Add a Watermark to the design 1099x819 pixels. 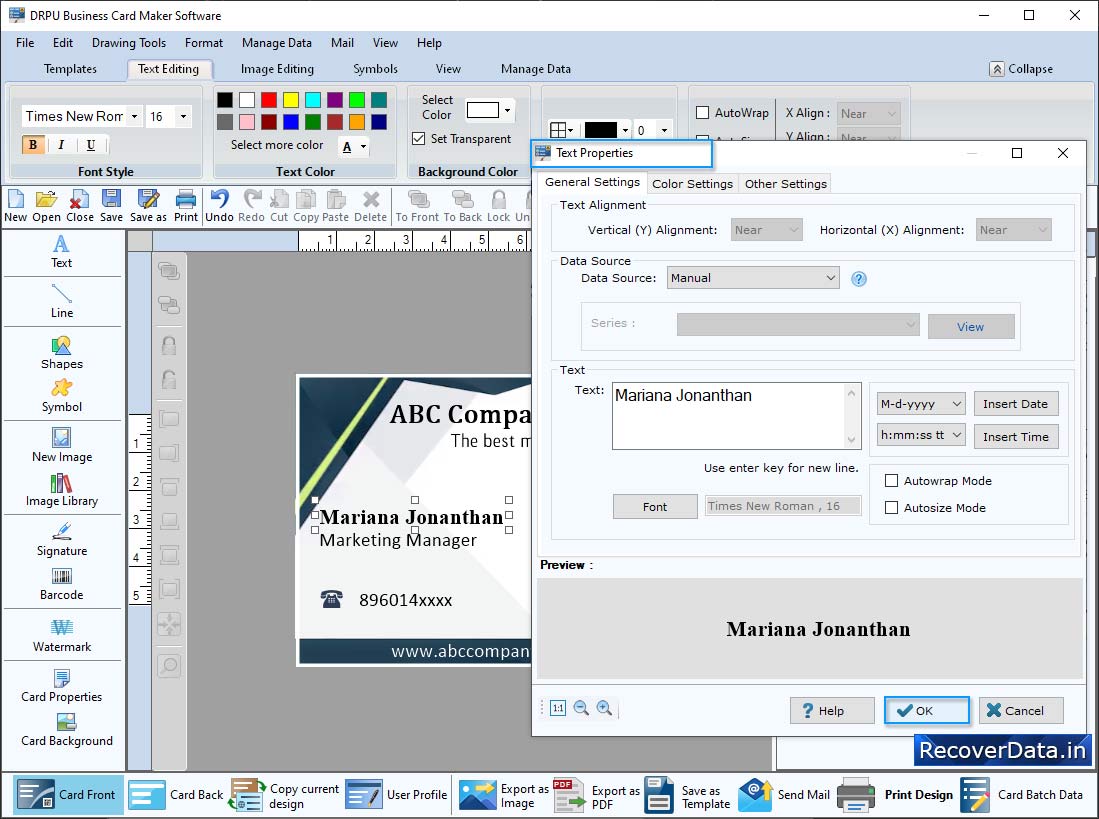pos(62,635)
